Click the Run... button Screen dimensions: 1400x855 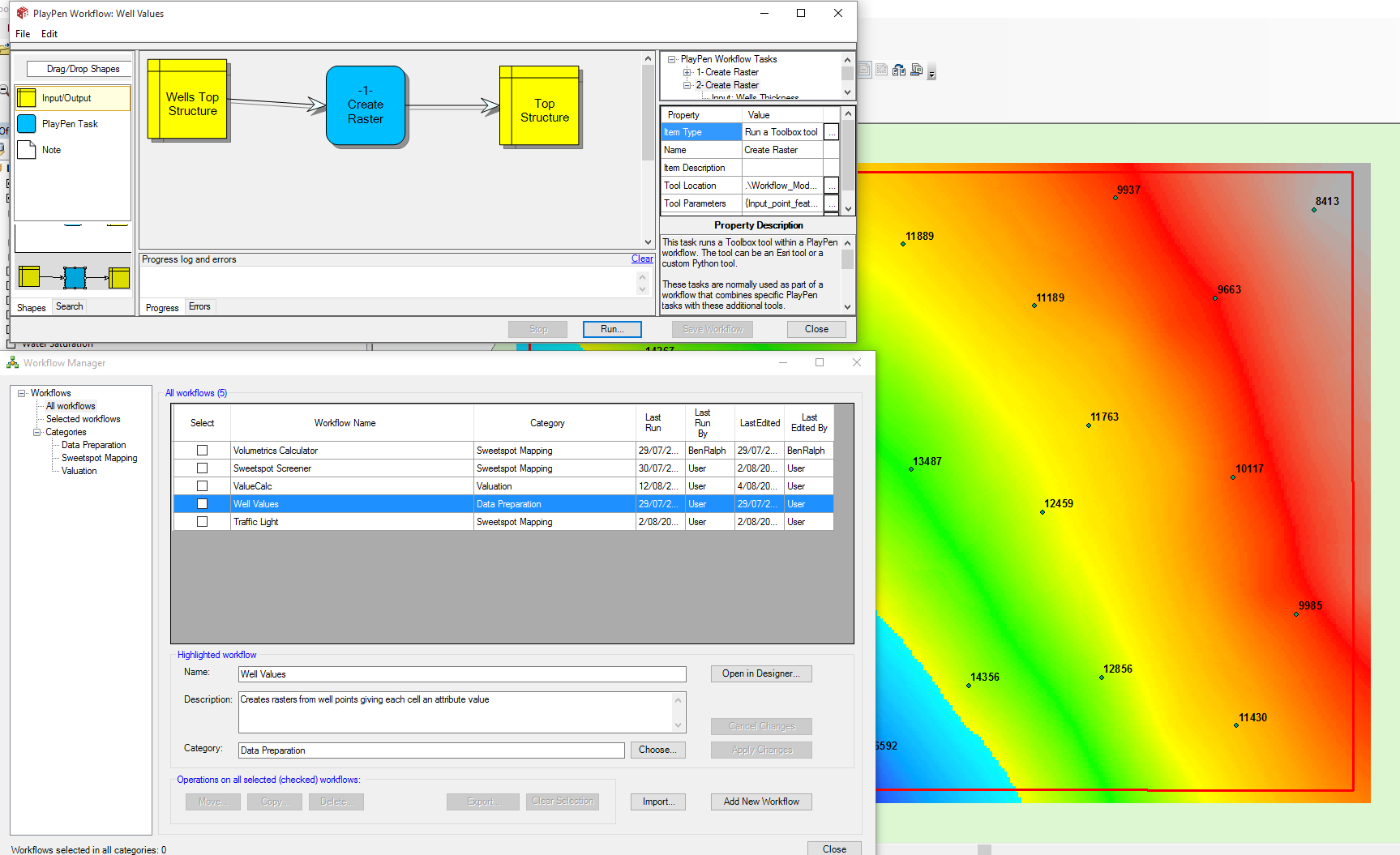click(612, 329)
